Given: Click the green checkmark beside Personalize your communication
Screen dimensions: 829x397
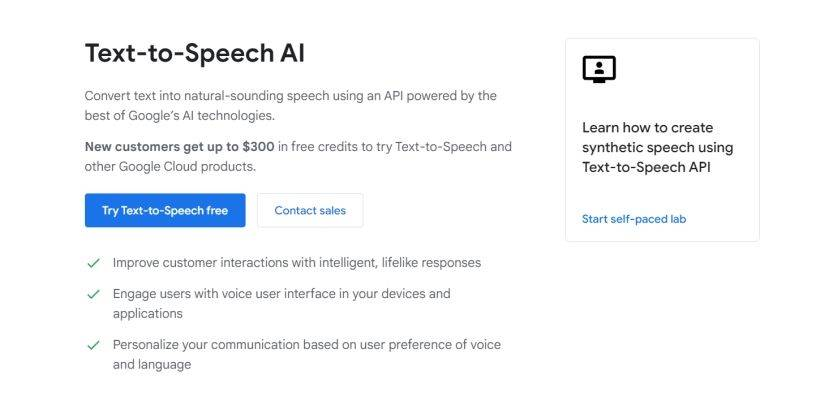Looking at the screenshot, I should tap(94, 345).
